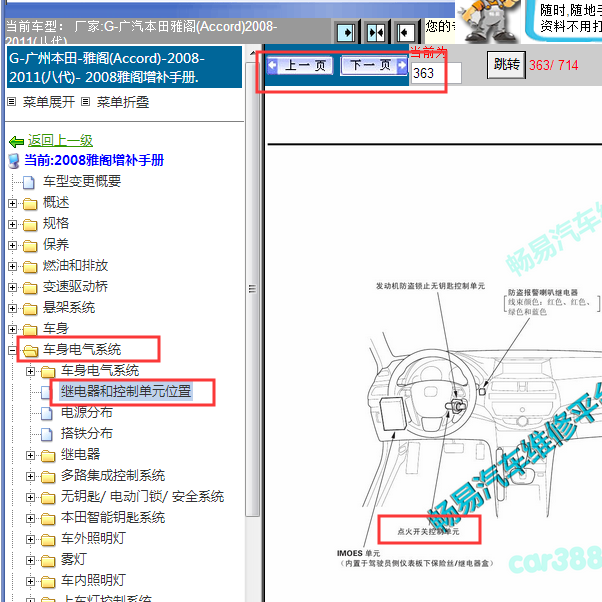Click the manual title header G-广州本田-雅阁

124,68
